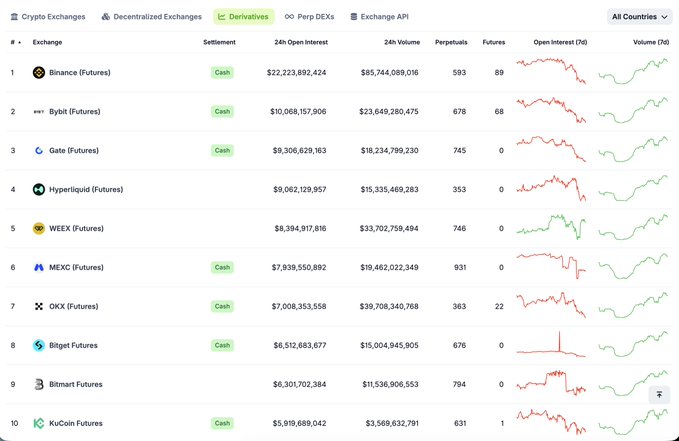Click the database icon beside Exchange API
Screen dimensions: 679x441
coord(354,16)
